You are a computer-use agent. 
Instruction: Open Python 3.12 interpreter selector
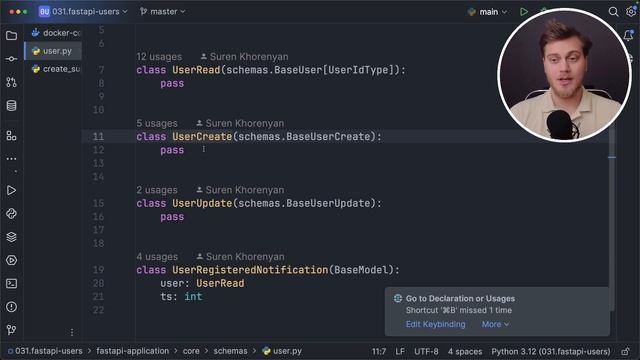[551, 351]
